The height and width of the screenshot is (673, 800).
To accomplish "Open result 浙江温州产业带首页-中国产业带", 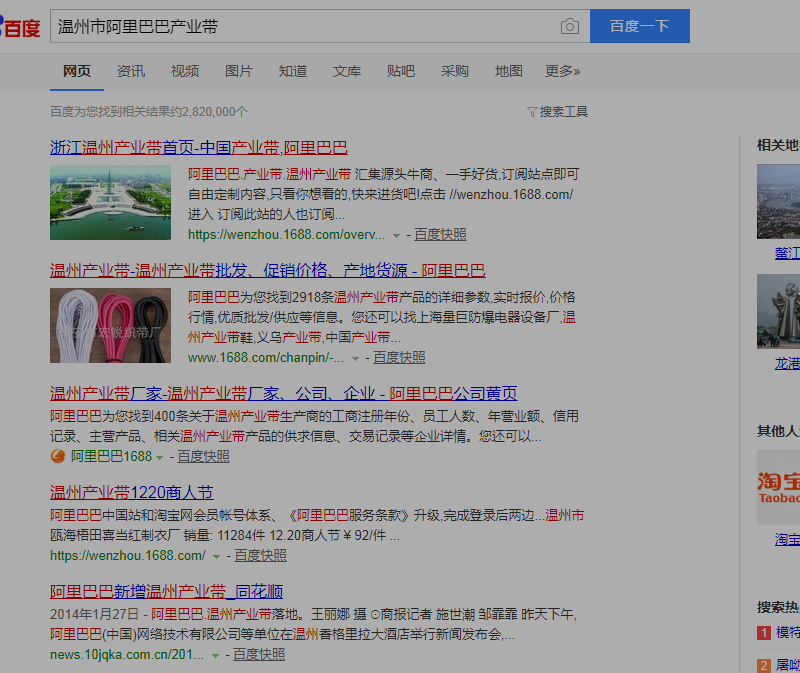I will pos(198,147).
